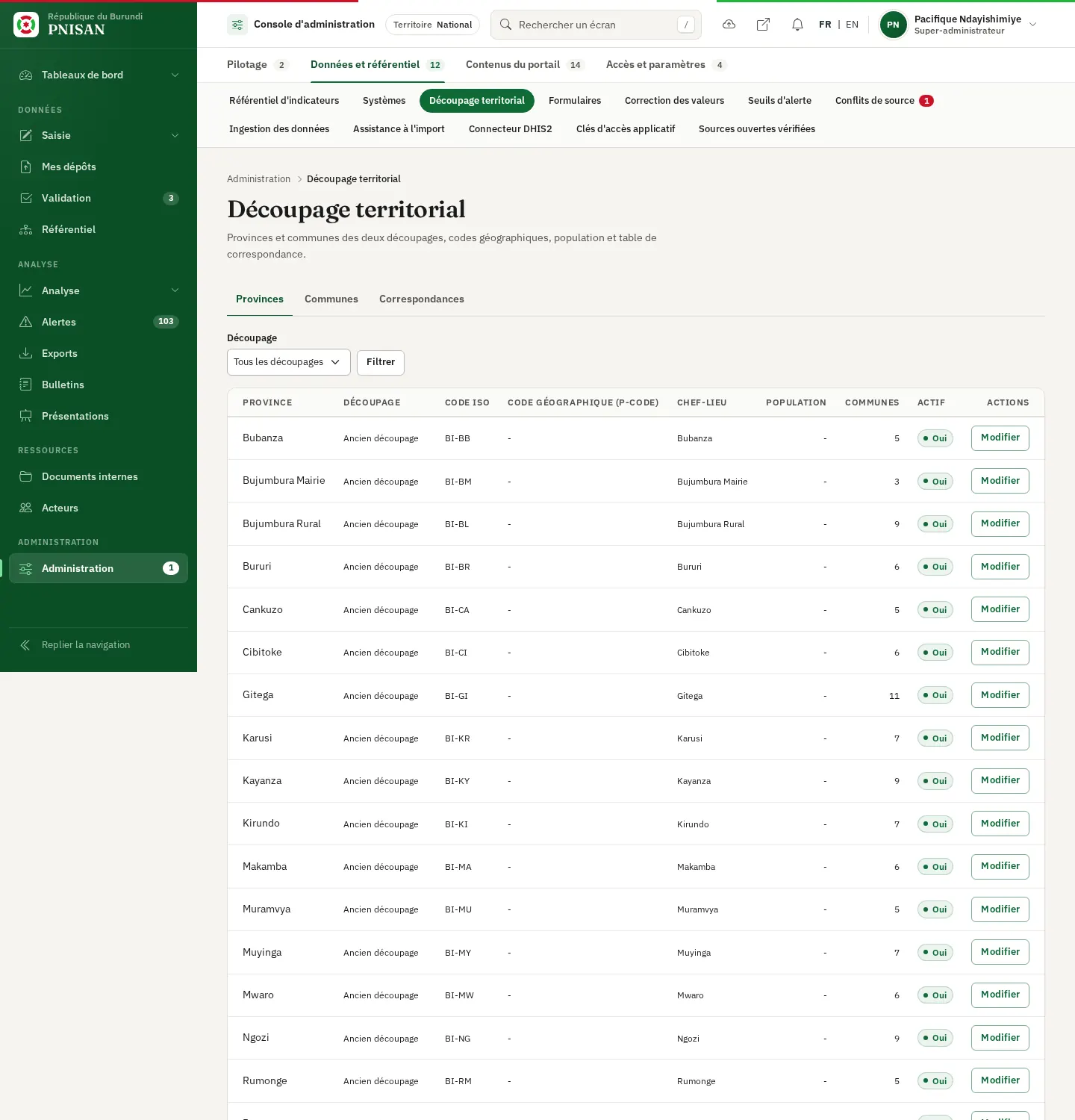Screen dimensions: 1075x1120
Task: Expand the Analyse submenu chevron
Action: tap(175, 290)
